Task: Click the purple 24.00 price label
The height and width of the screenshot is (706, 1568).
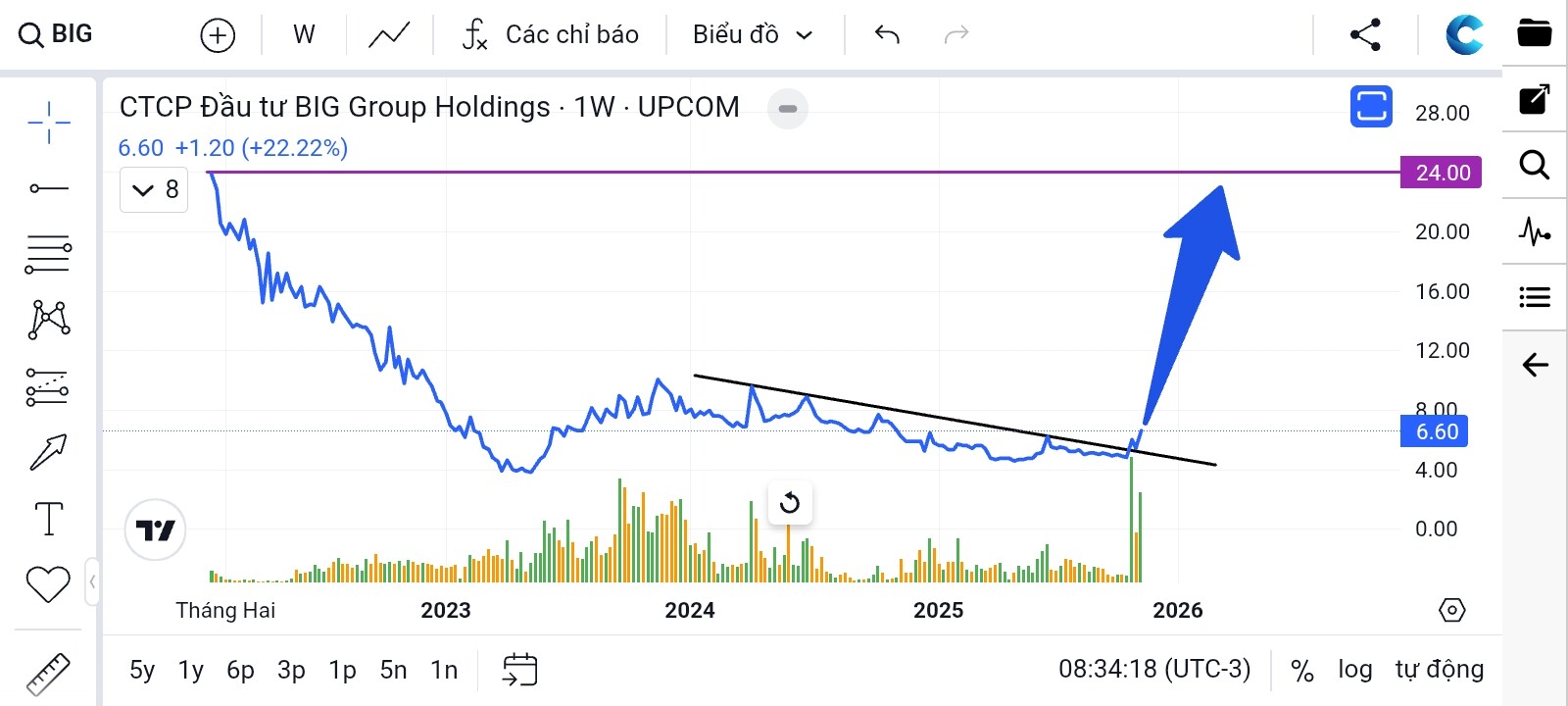Action: [1442, 173]
